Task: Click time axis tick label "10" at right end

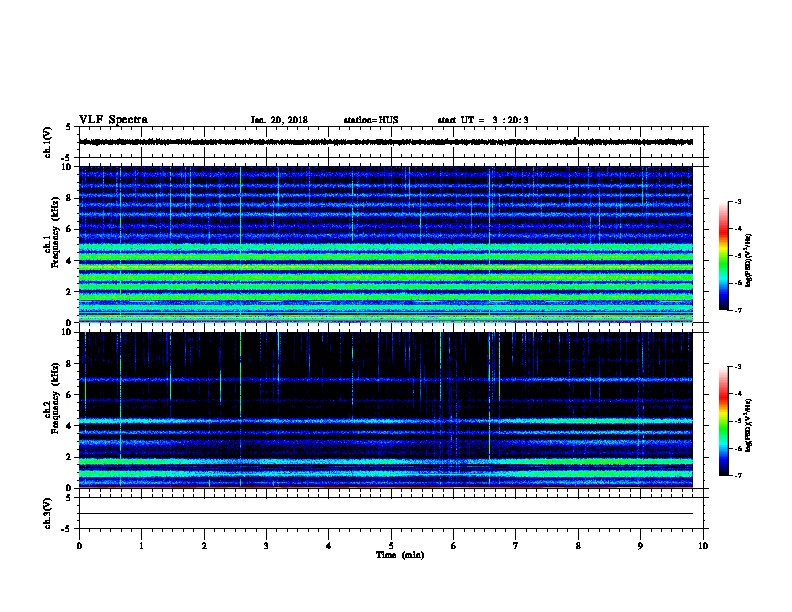Action: (703, 546)
